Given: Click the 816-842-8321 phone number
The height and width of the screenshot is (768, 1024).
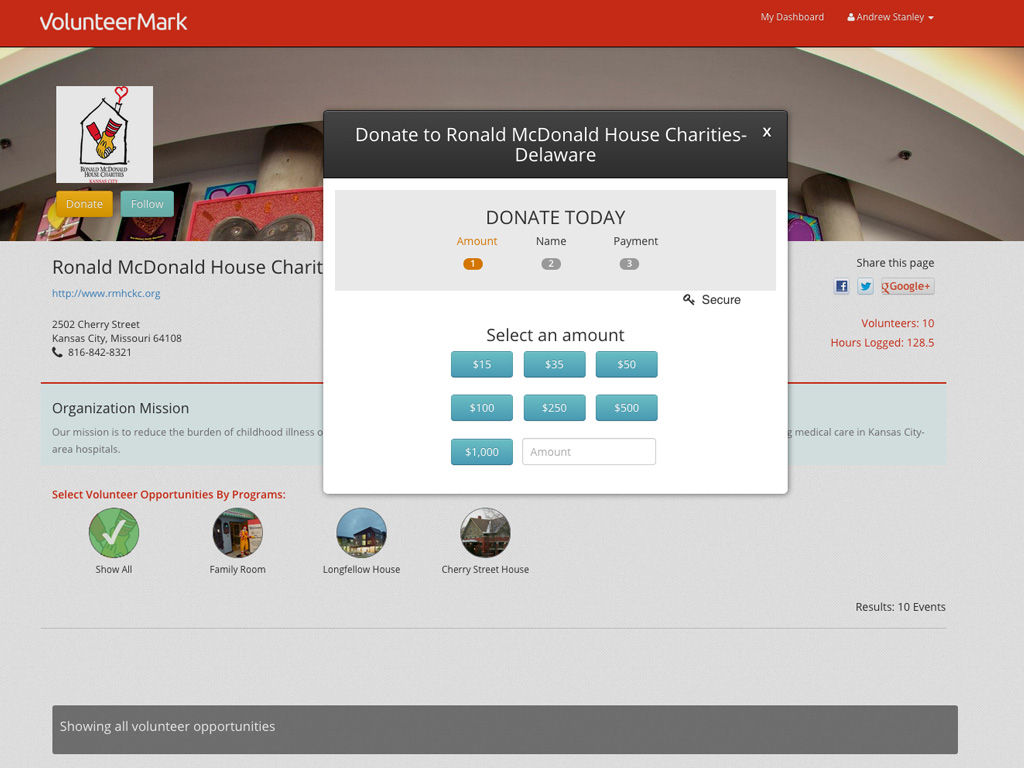Looking at the screenshot, I should [100, 352].
